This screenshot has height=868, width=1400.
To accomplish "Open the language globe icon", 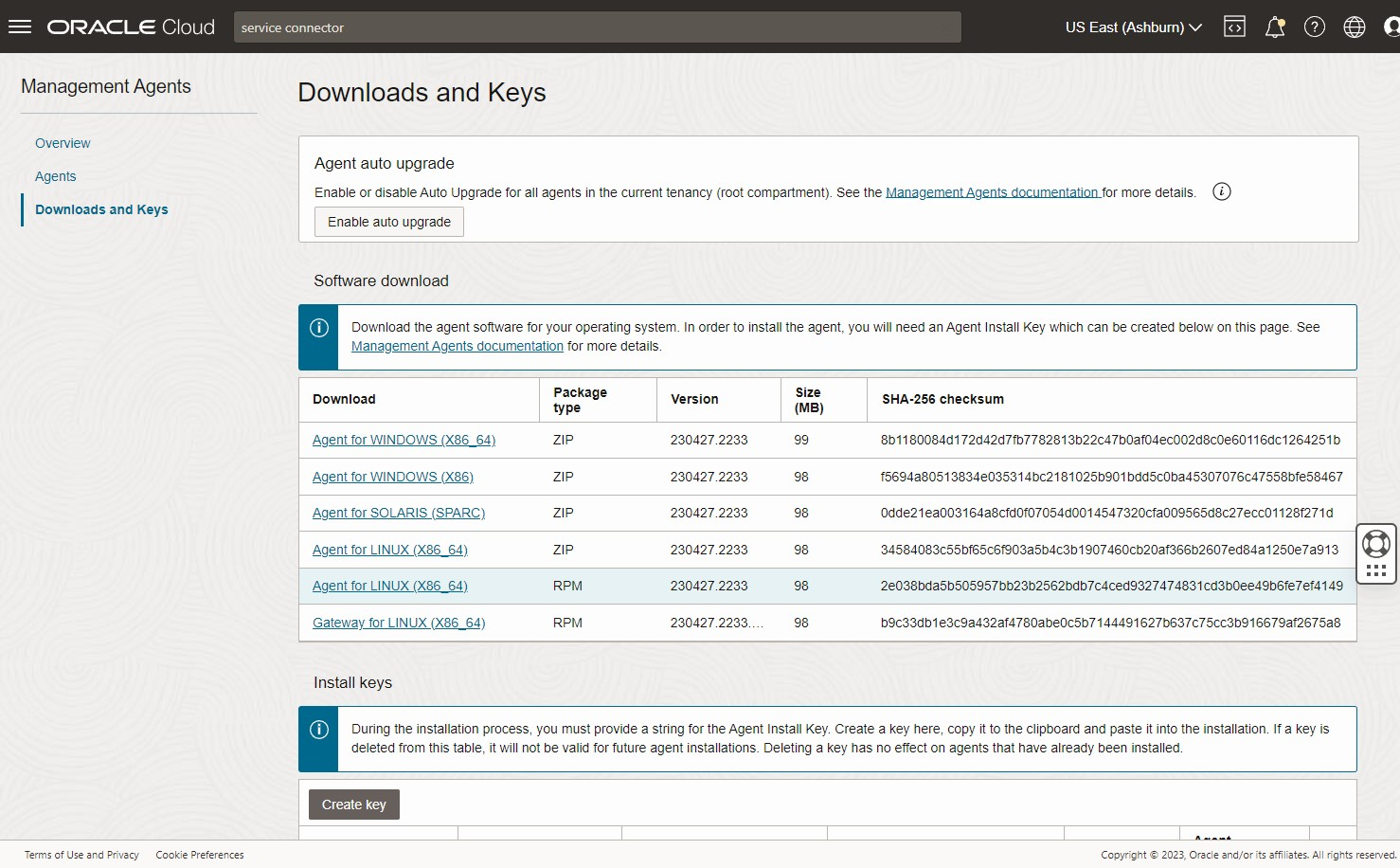I will pos(1355,27).
